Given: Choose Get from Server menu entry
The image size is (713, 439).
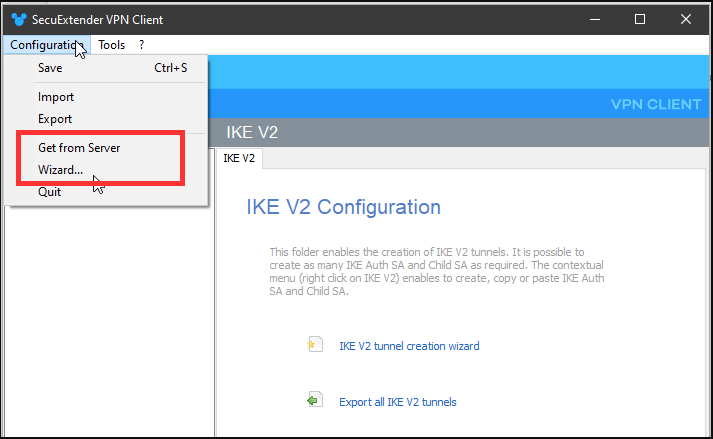Looking at the screenshot, I should click(79, 147).
